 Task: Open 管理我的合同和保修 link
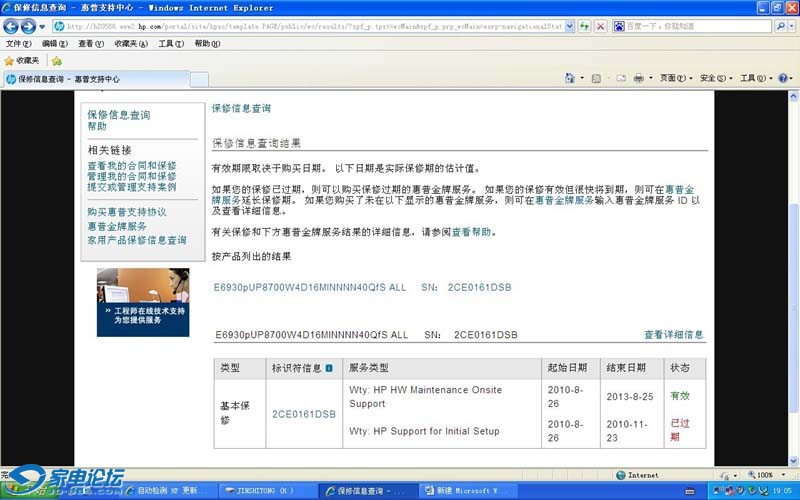[132, 177]
